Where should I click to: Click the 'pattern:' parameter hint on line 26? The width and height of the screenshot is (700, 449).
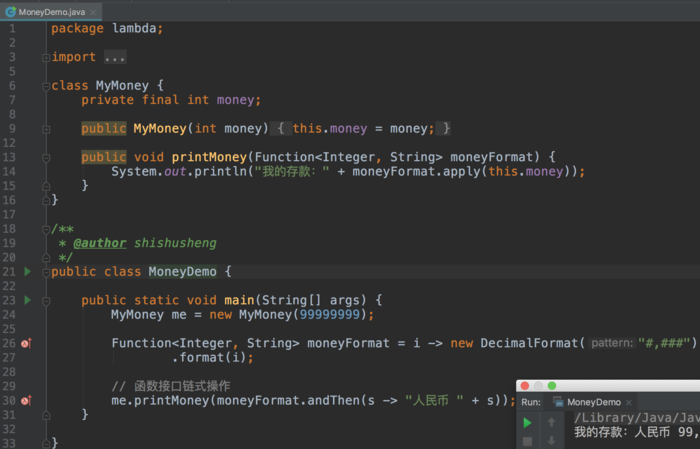coord(612,343)
